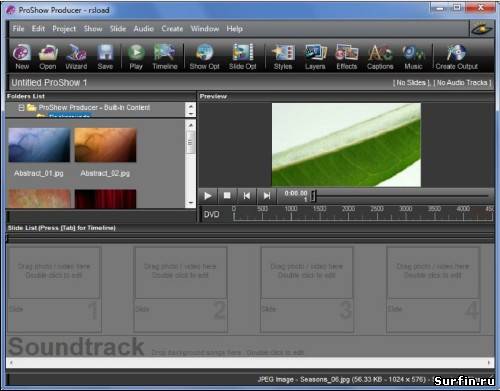Click the Create Output icon
This screenshot has height=391, width=500.
point(456,57)
